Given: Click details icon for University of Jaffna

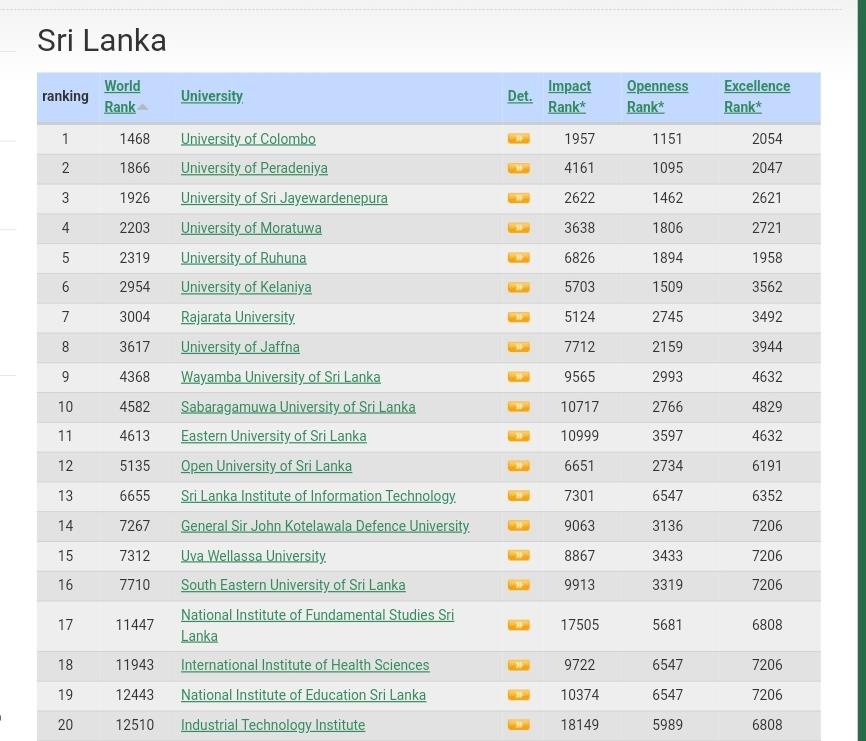Looking at the screenshot, I should click(518, 347).
